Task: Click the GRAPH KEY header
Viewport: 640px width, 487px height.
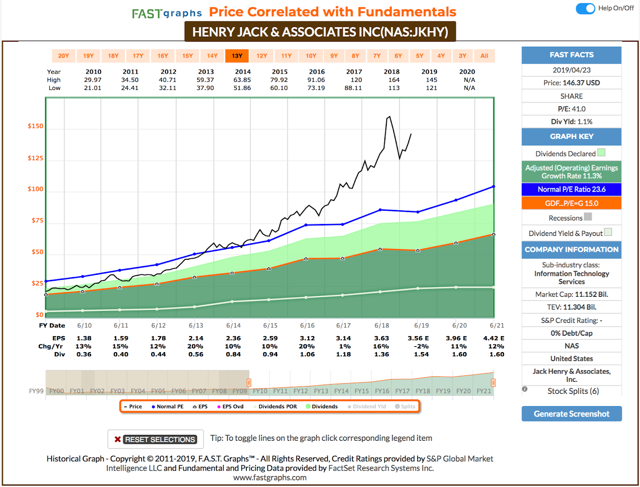Action: pos(571,137)
